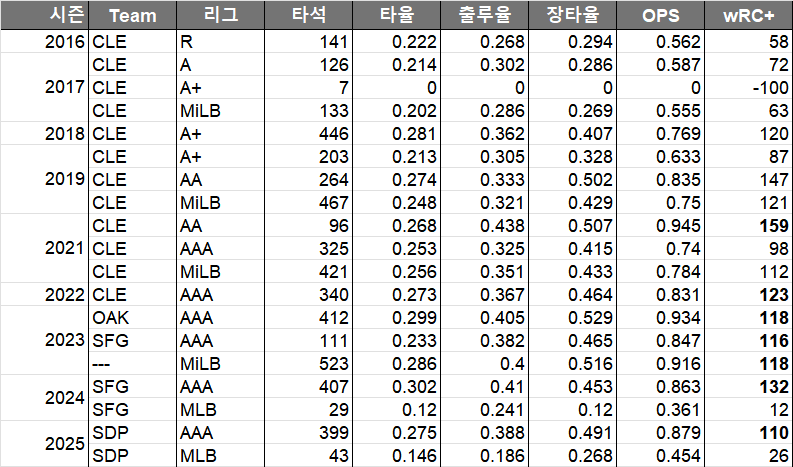The height and width of the screenshot is (467, 793).
Task: Click the OAK team cell
Action: (109, 318)
